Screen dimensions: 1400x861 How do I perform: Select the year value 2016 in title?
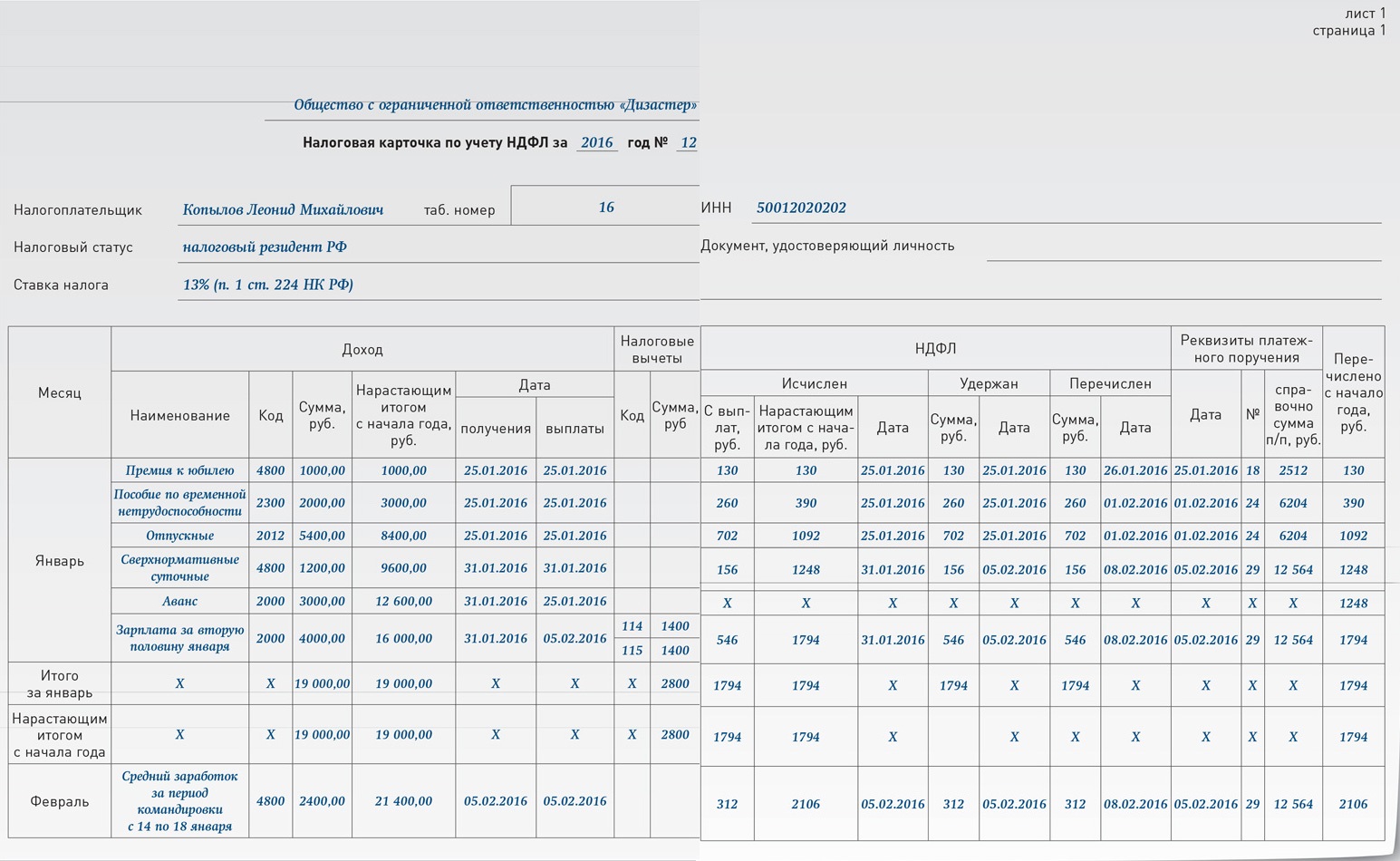[x=596, y=142]
